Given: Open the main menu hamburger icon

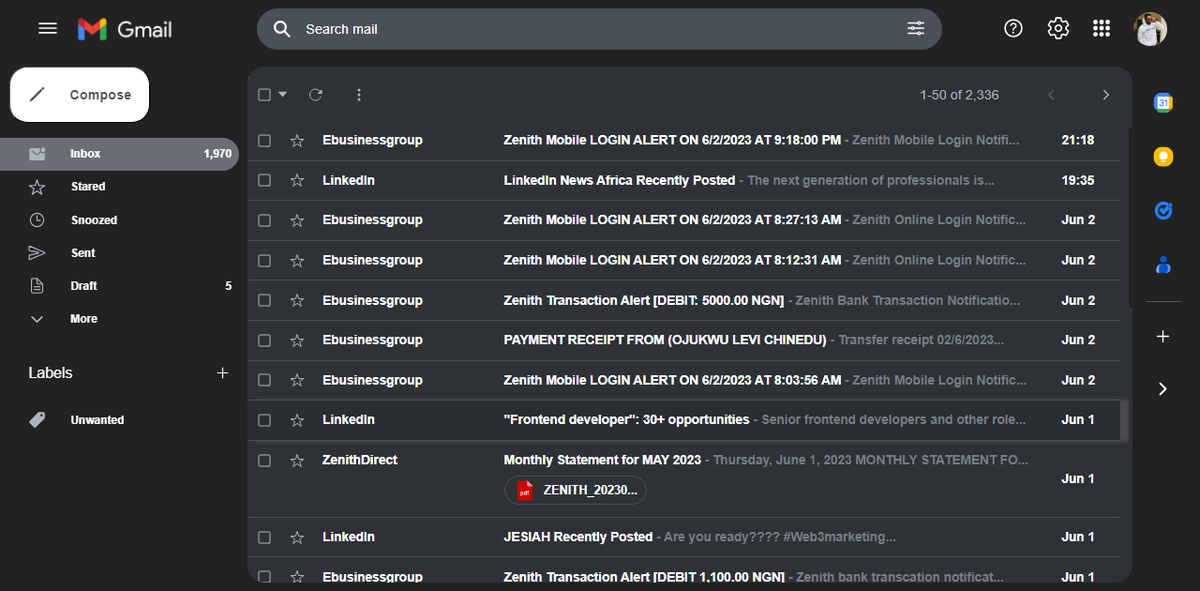Looking at the screenshot, I should click(x=47, y=29).
